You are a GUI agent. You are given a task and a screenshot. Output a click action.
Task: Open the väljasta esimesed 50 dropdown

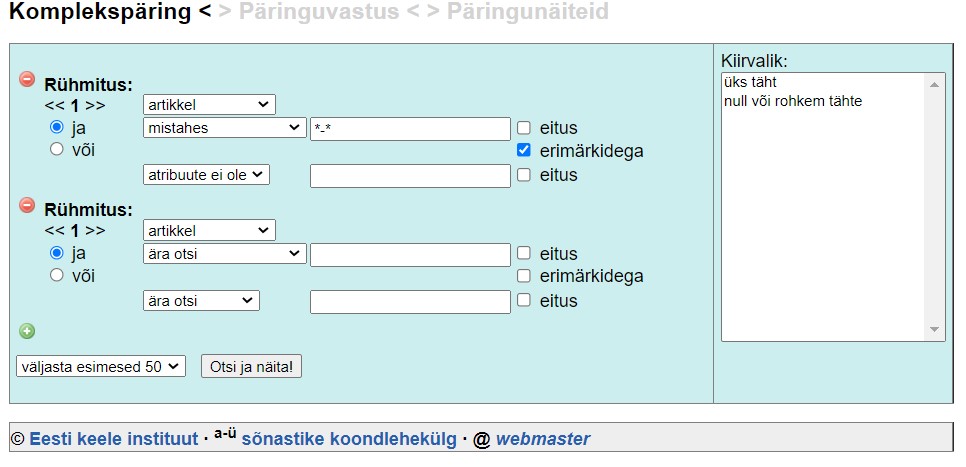tap(101, 366)
